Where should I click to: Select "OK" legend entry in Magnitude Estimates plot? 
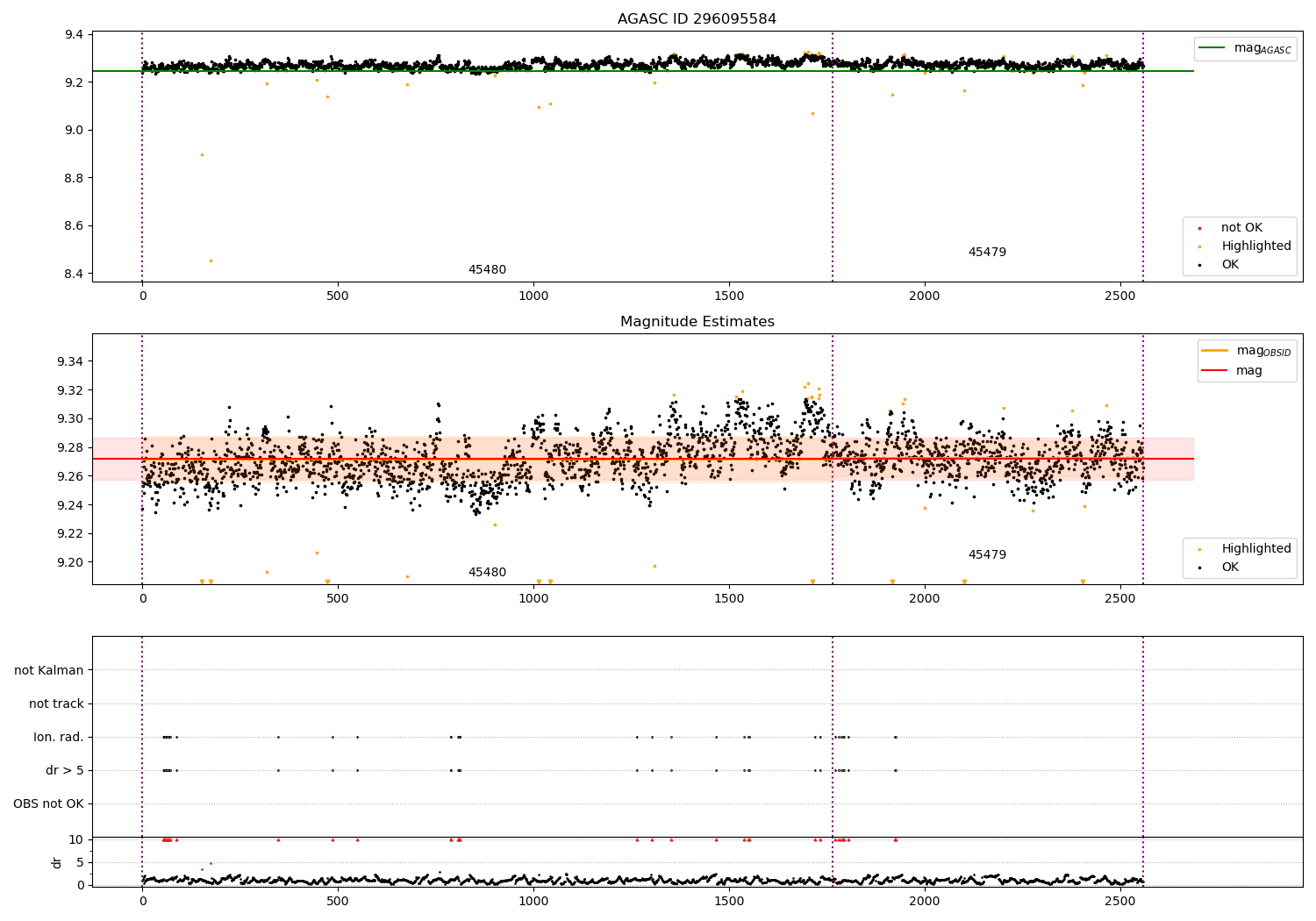pos(1230,568)
